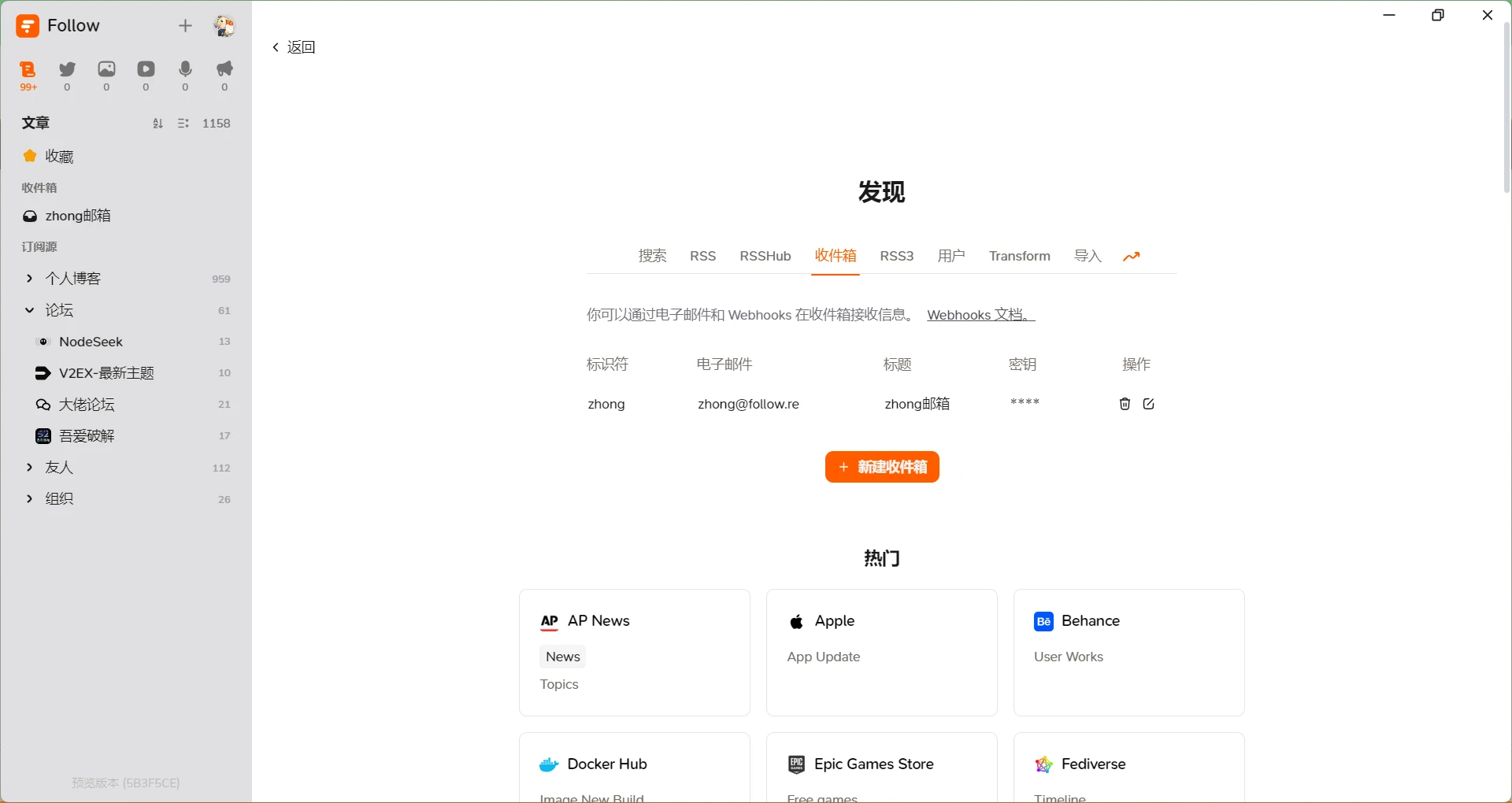This screenshot has height=803, width=1512.
Task: Switch to the notifications megaphone view
Action: [x=224, y=70]
